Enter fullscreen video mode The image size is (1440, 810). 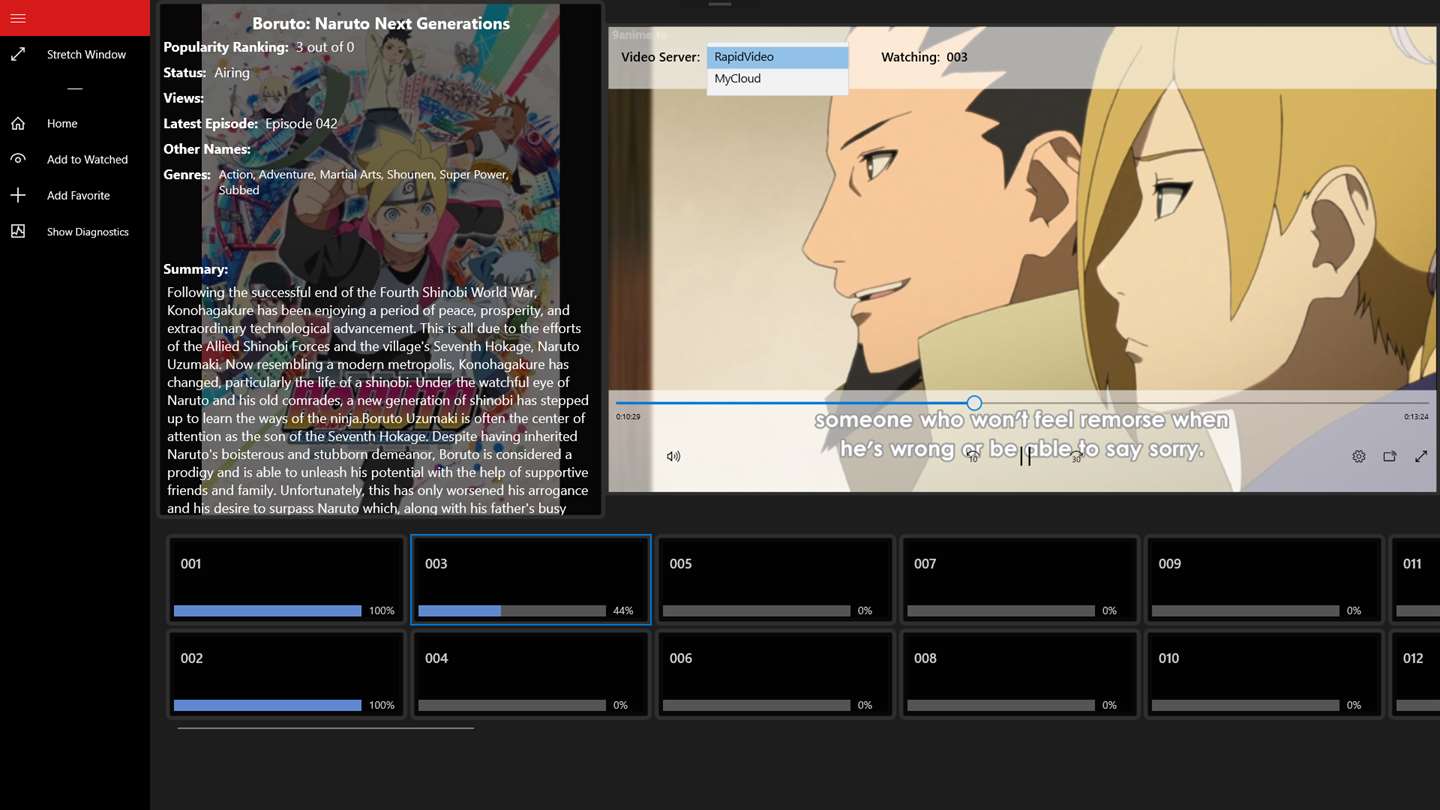click(x=1421, y=456)
